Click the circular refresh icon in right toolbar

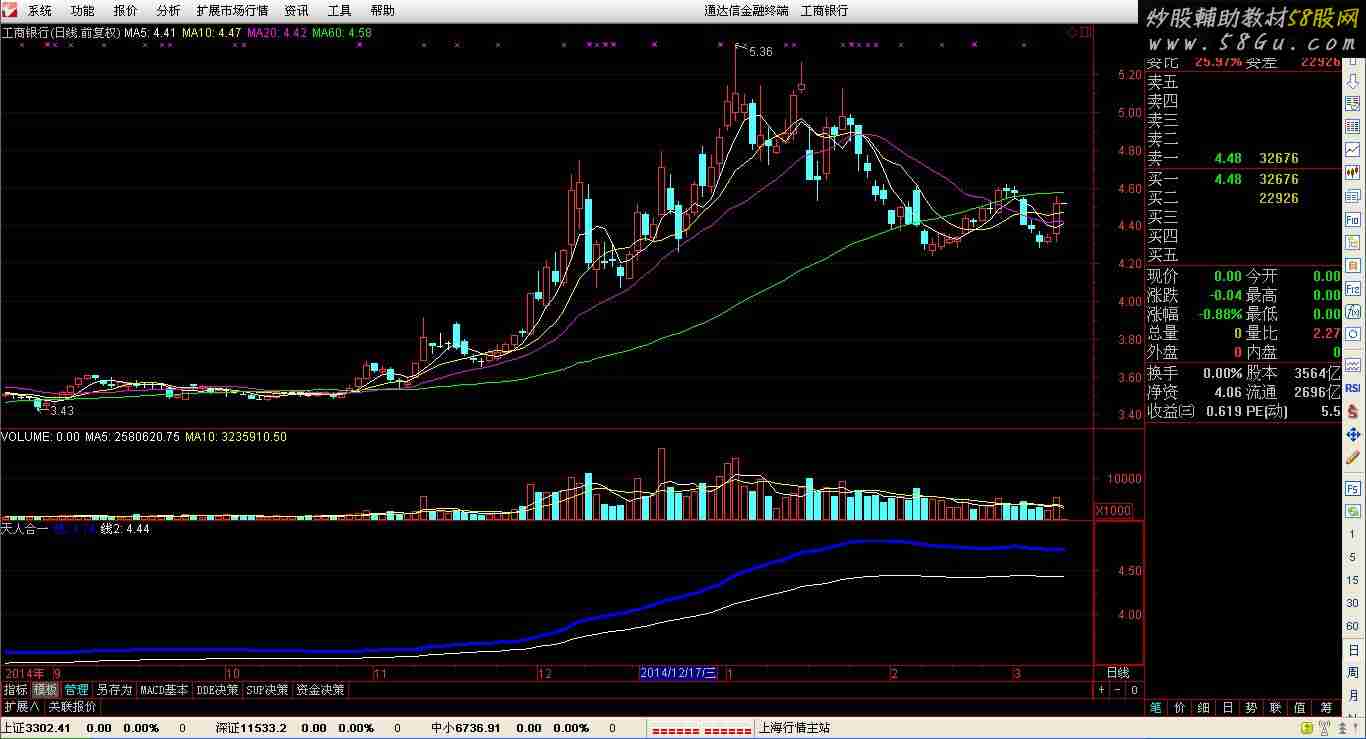pyautogui.click(x=1352, y=335)
